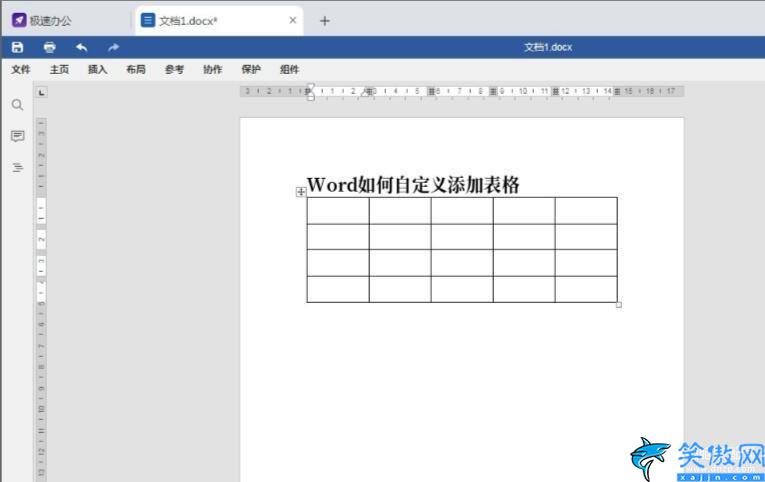Redo the last undone action

113,47
